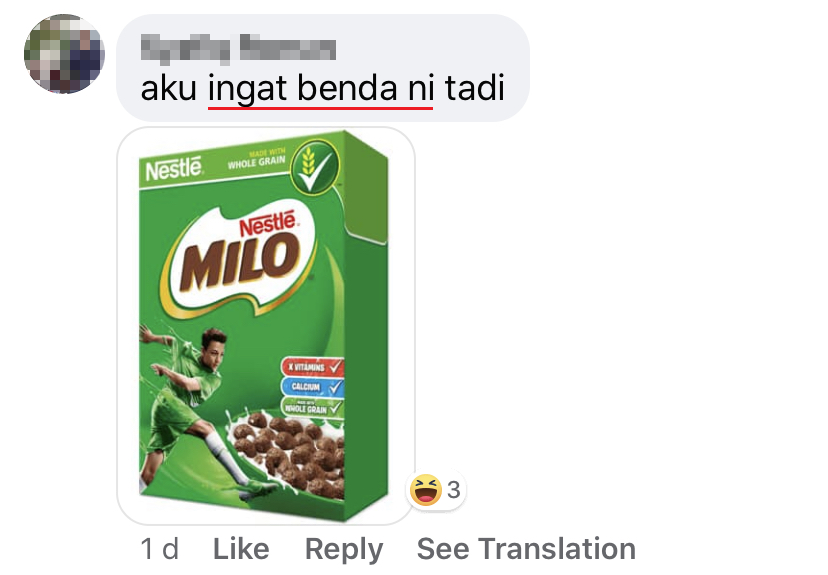Open the 1 d timestamp link

[159, 549]
